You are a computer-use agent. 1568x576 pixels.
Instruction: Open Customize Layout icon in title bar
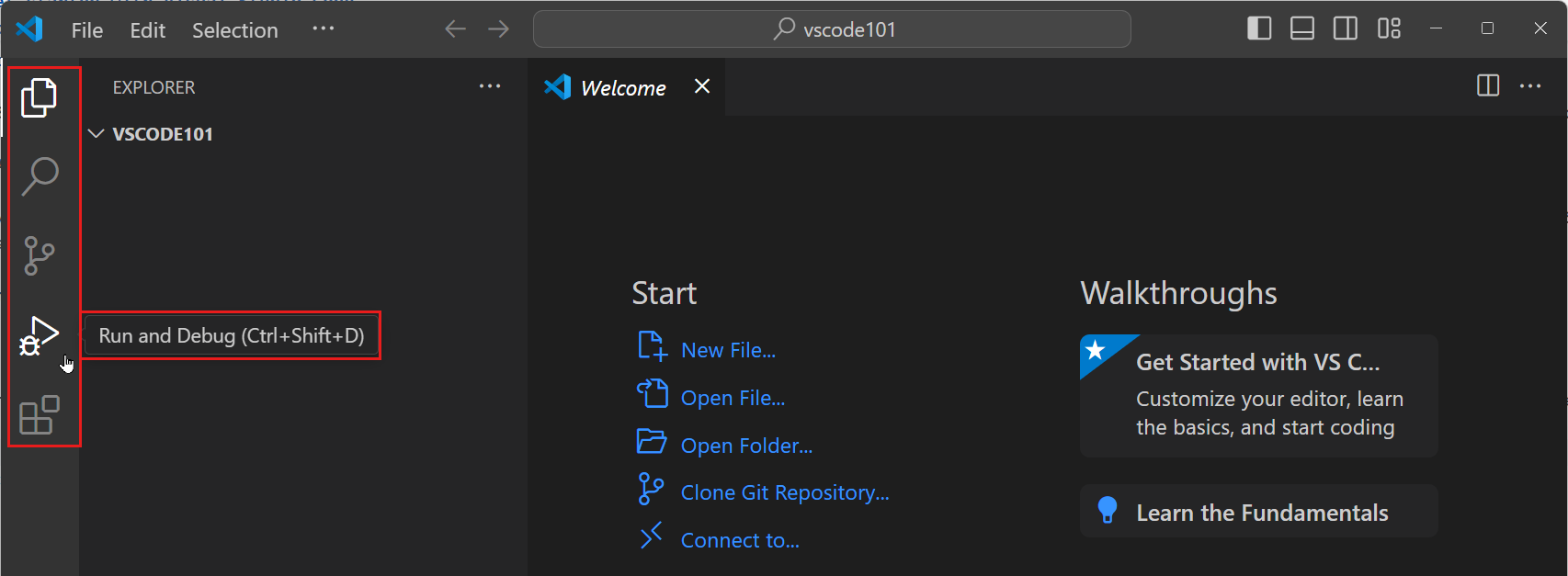point(1389,29)
